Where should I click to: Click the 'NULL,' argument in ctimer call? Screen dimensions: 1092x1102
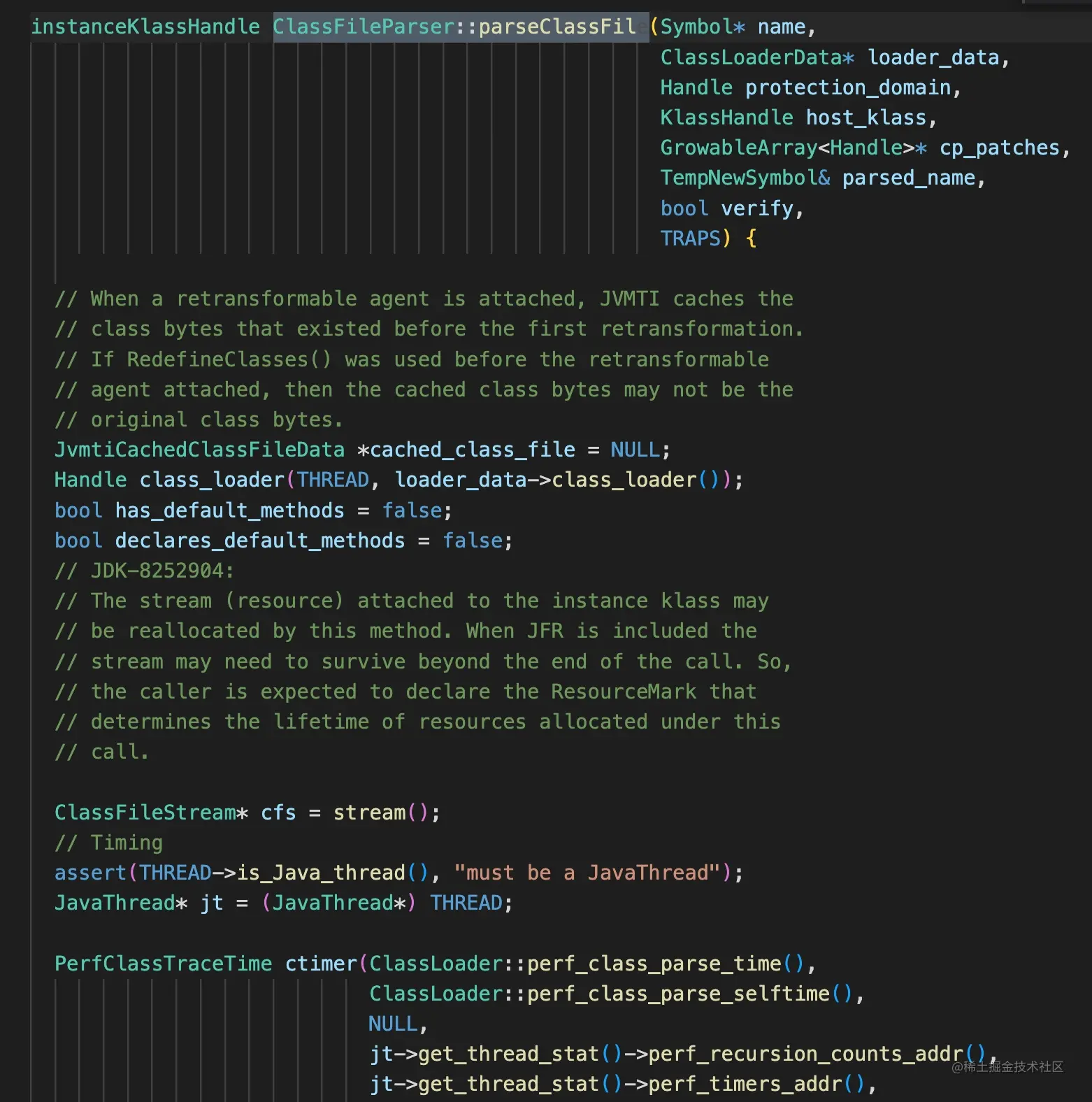[398, 1024]
